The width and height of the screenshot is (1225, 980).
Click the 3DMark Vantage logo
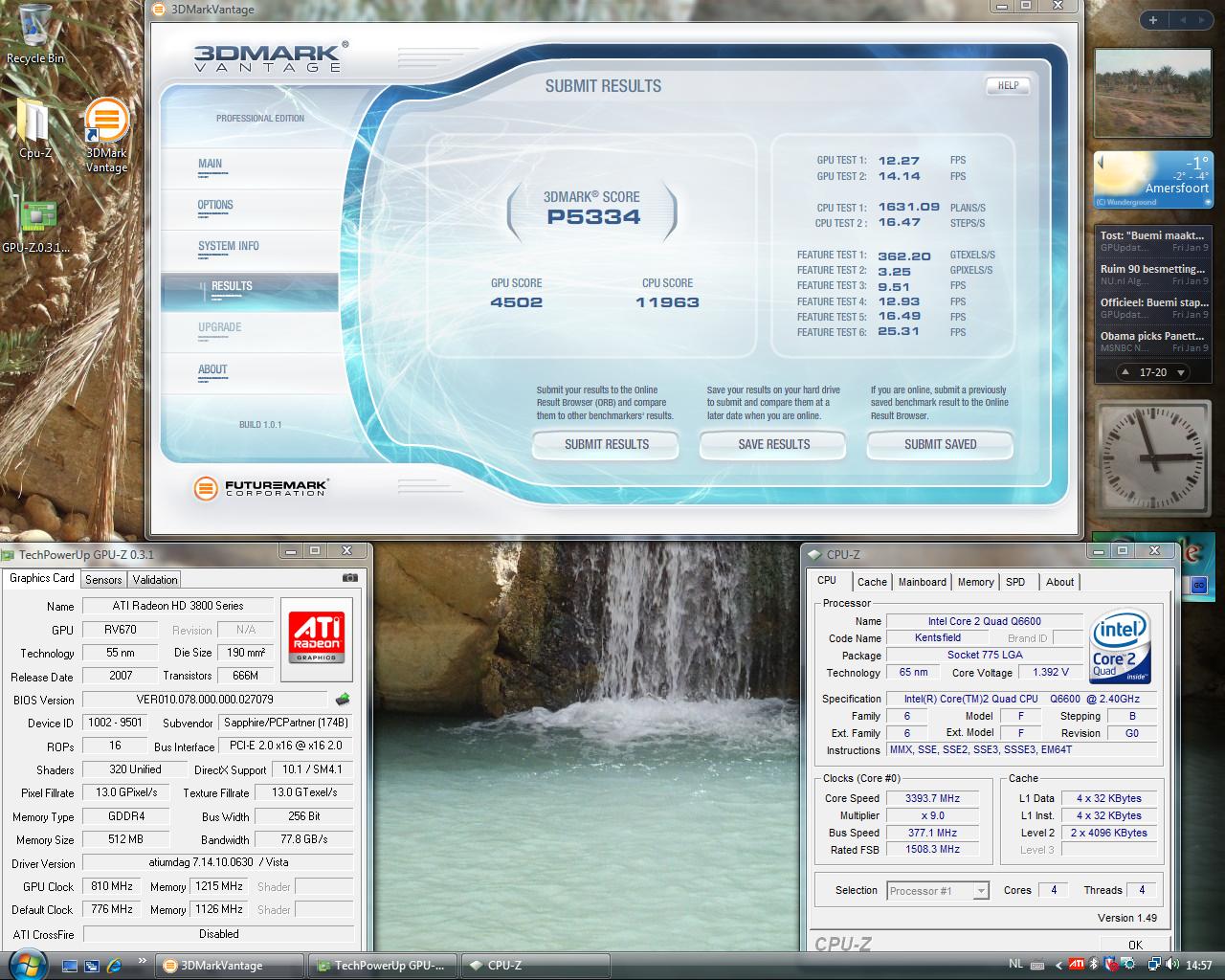click(271, 56)
